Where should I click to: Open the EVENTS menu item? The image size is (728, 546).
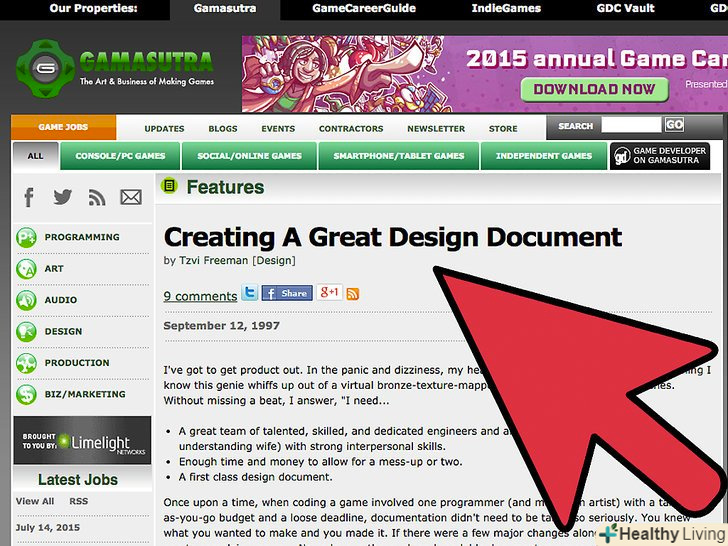point(278,129)
